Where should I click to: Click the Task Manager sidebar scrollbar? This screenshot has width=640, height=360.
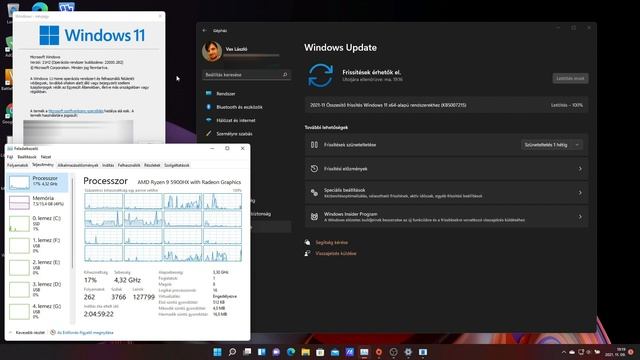(73, 222)
